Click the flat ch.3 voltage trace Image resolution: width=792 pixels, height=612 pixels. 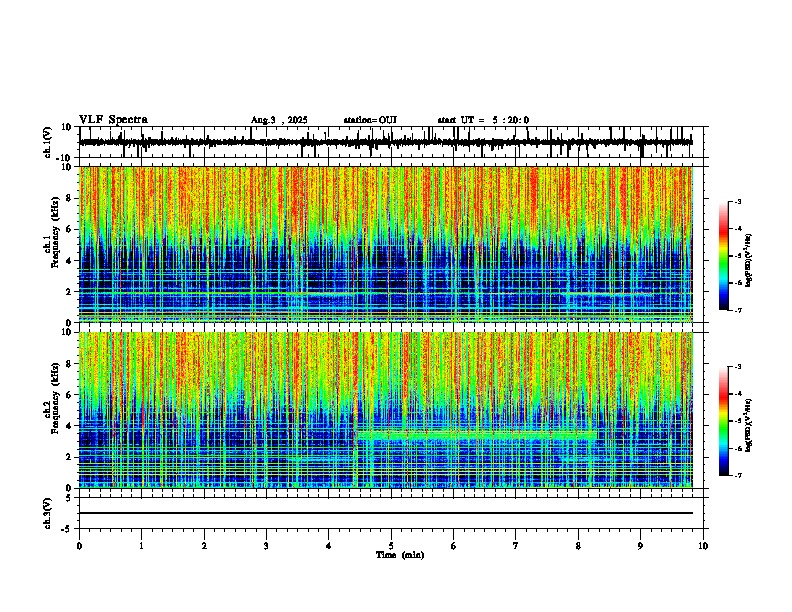coord(386,513)
